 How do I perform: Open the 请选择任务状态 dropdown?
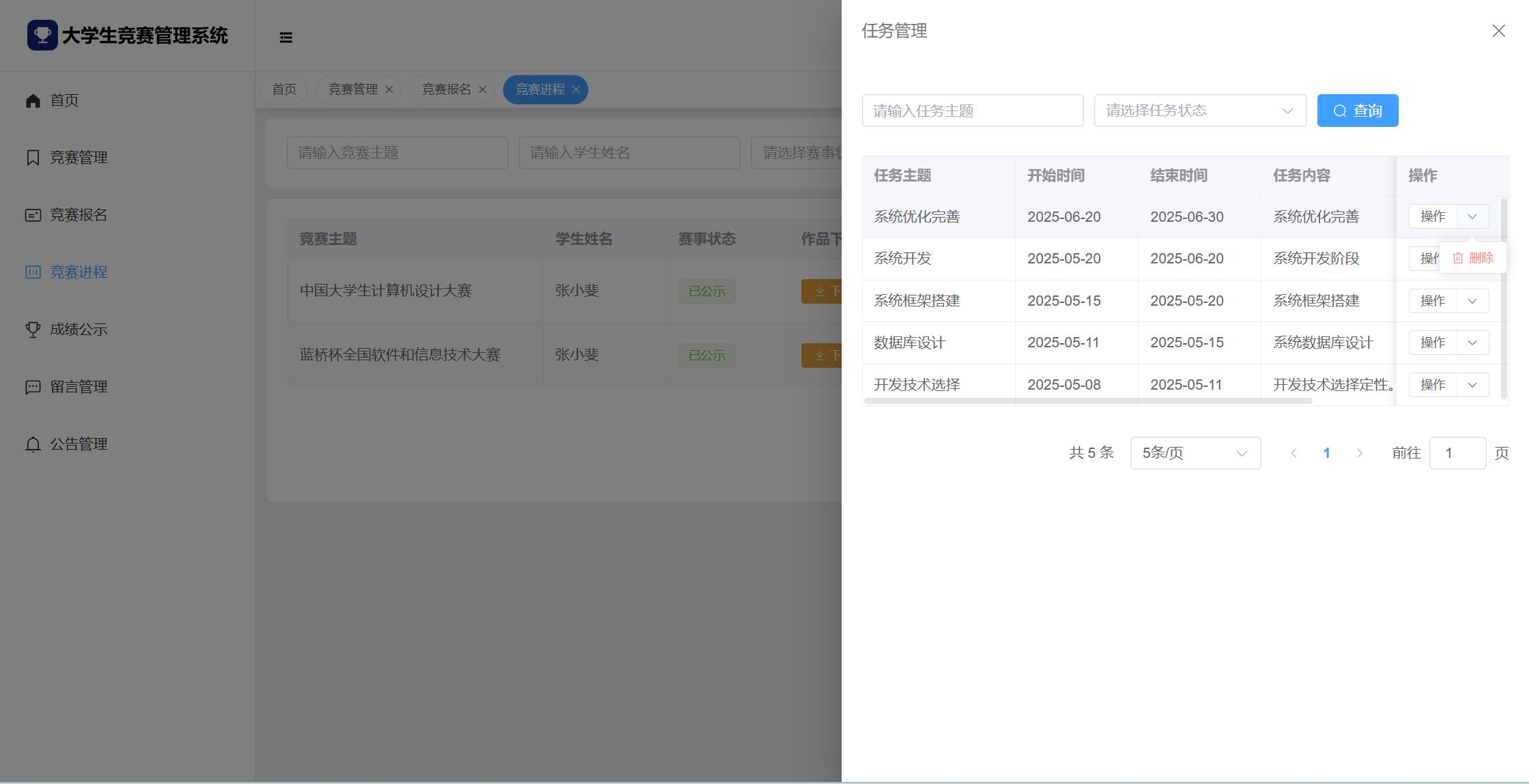[x=1199, y=111]
